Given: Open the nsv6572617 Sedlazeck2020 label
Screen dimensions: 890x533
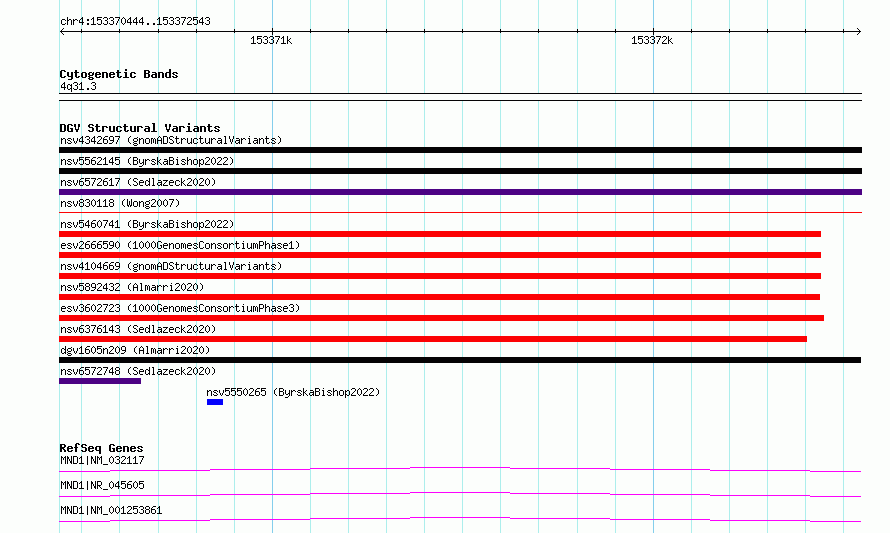Looking at the screenshot, I should (x=138, y=182).
